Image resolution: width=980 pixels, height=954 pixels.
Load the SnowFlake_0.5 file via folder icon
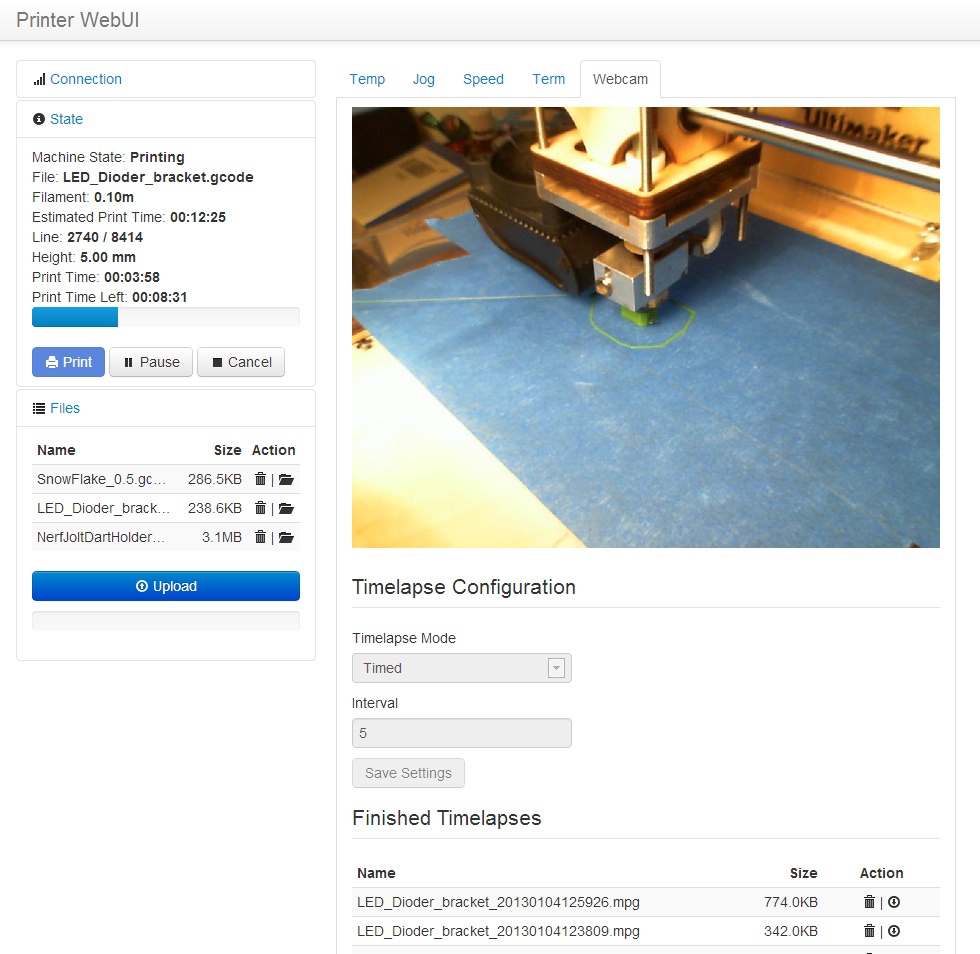pyautogui.click(x=286, y=479)
